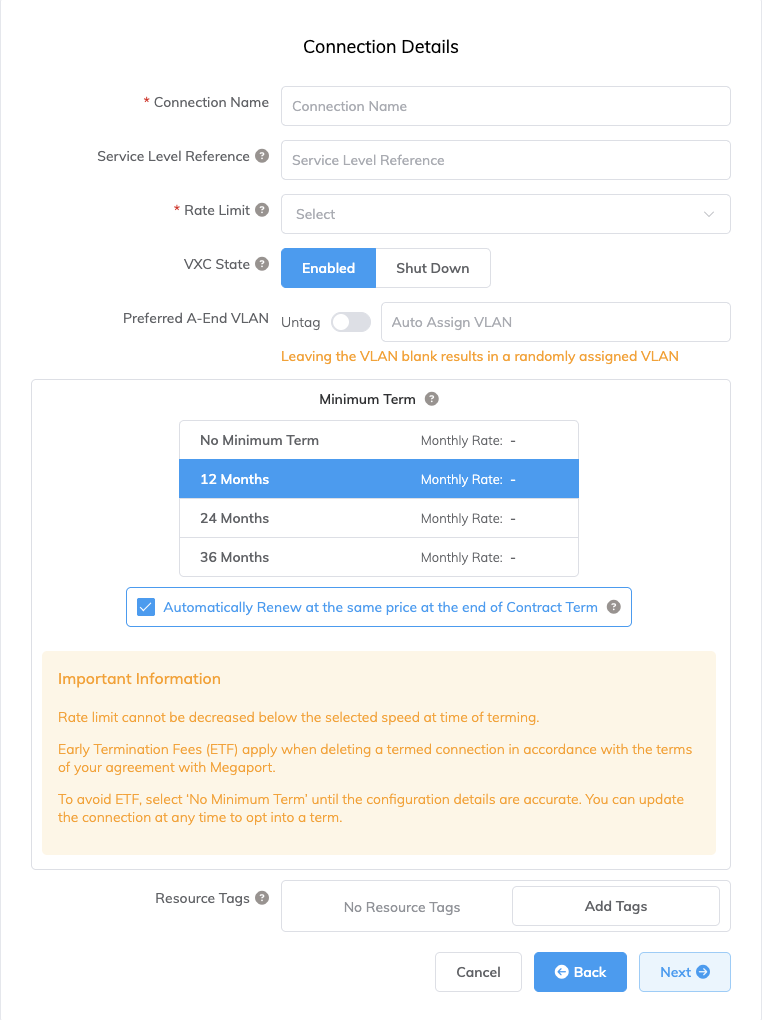Open help for automatic renewal option
Viewport: 762px width, 1020px height.
613,606
